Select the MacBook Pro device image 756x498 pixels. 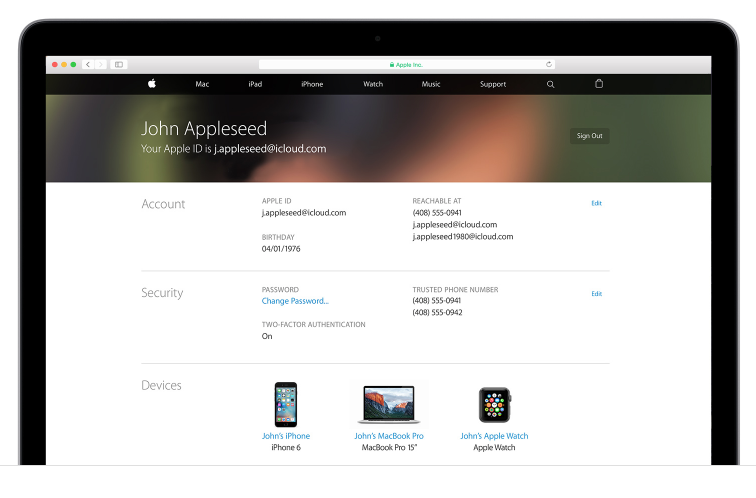point(389,404)
